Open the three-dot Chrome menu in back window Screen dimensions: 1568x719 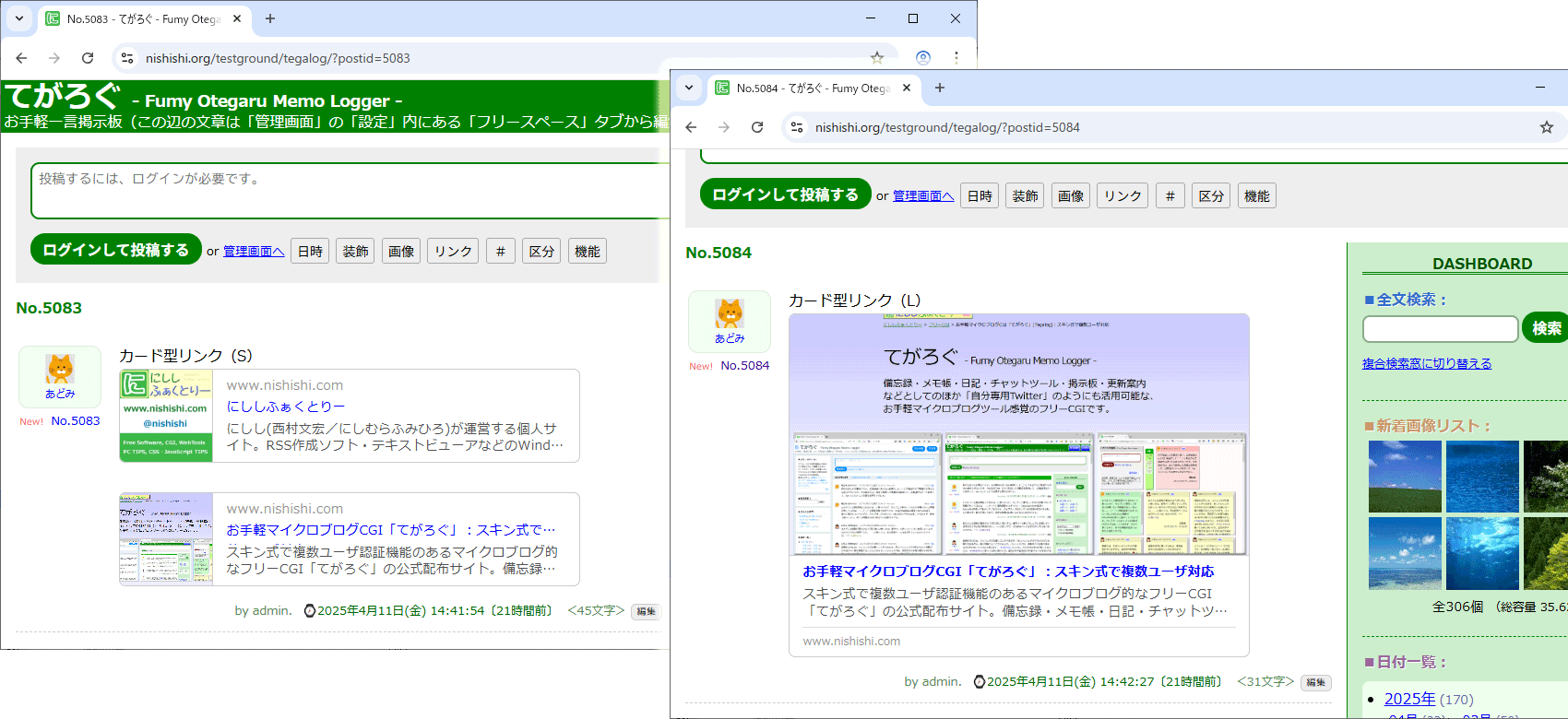[x=956, y=58]
